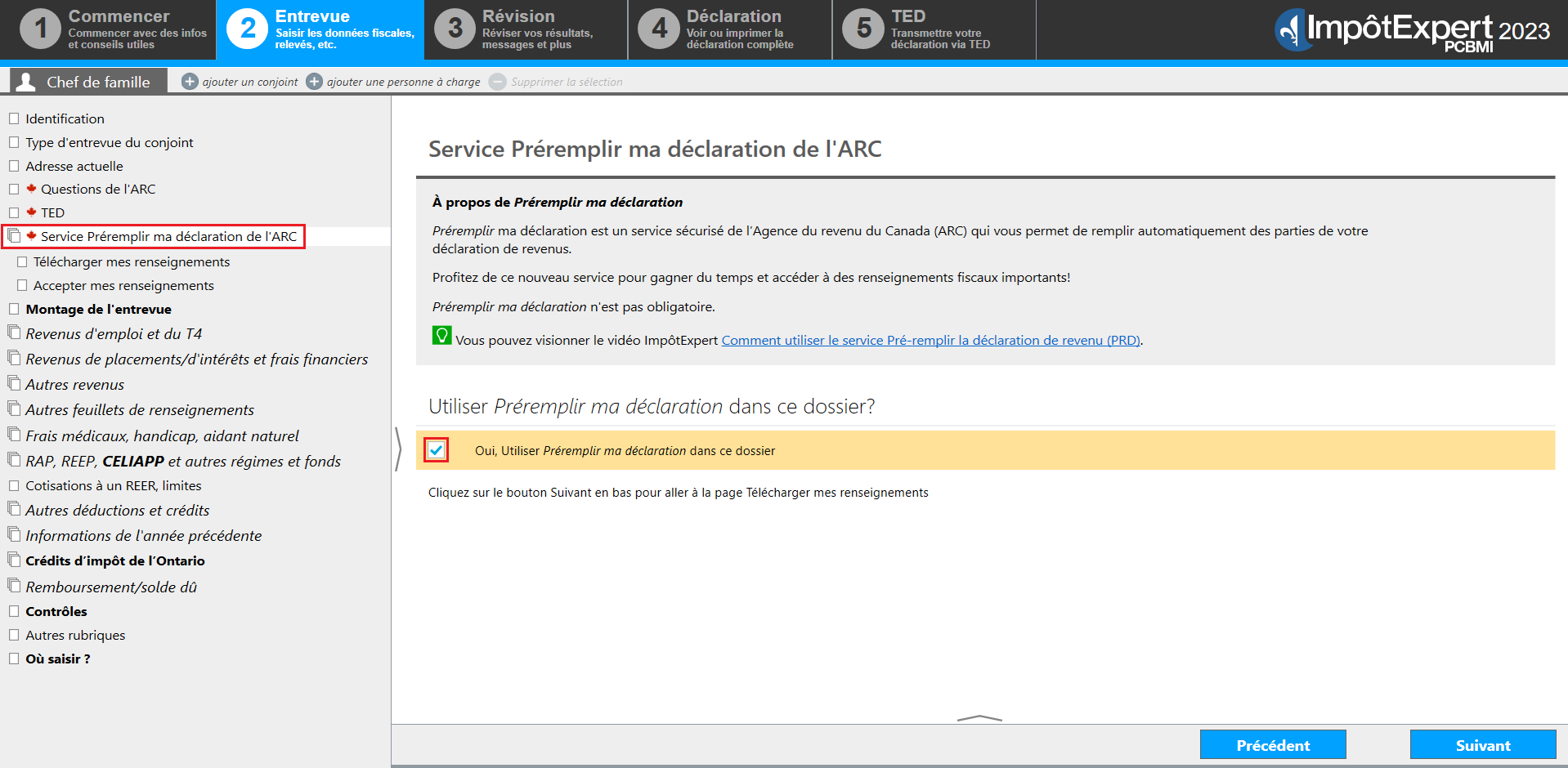Viewport: 1568px width, 768px height.
Task: Open Questions de l'ARC page
Action: 98,189
